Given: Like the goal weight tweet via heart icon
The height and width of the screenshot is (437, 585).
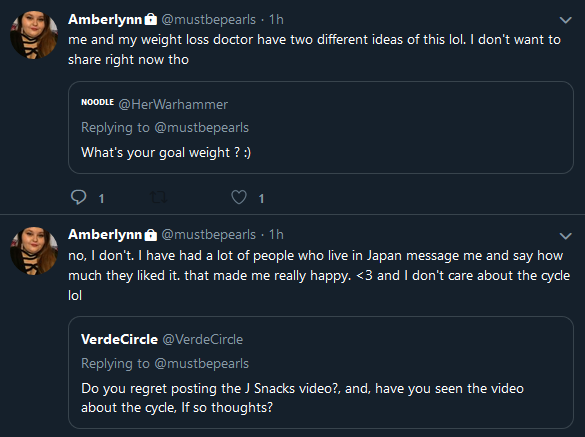Looking at the screenshot, I should (x=239, y=197).
